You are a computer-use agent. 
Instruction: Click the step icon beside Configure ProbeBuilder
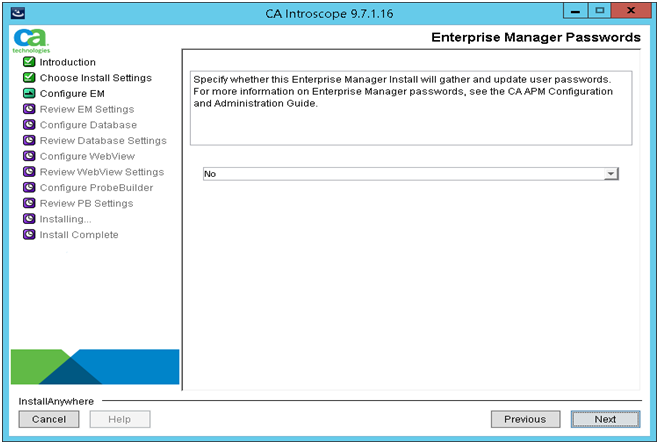[29, 188]
